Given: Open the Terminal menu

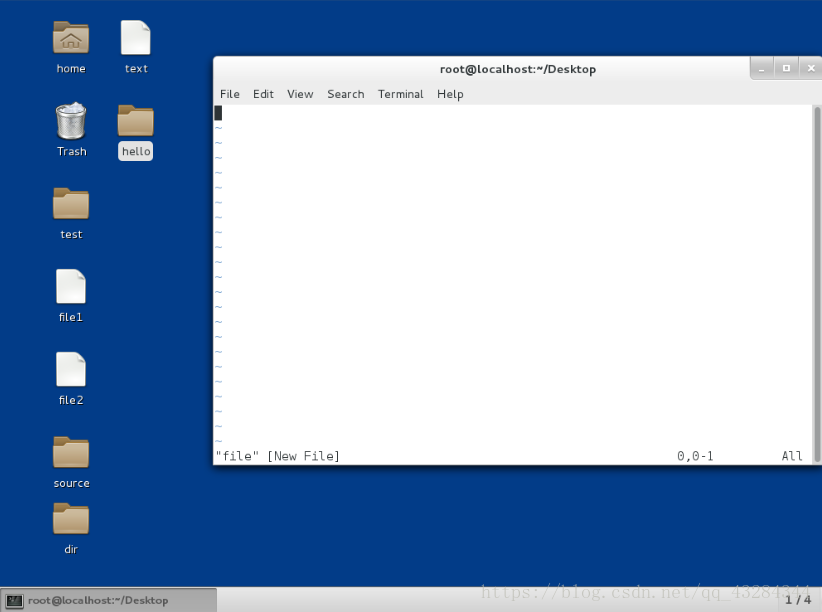Looking at the screenshot, I should click(x=401, y=94).
